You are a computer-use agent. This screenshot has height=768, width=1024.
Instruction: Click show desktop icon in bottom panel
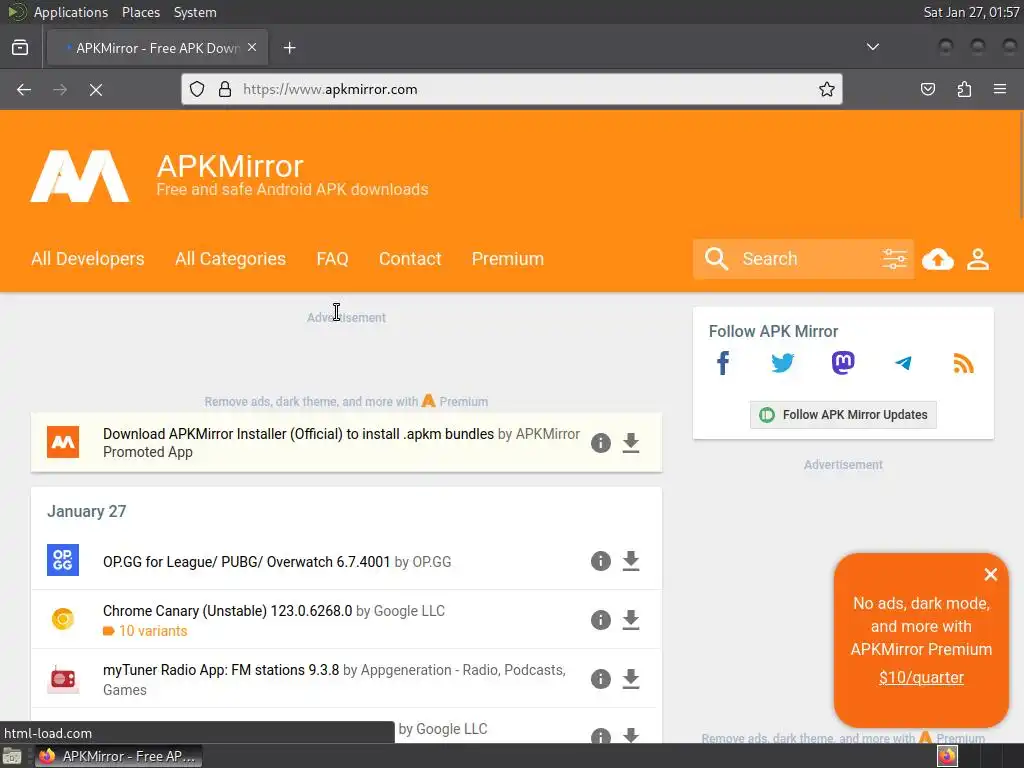point(12,756)
